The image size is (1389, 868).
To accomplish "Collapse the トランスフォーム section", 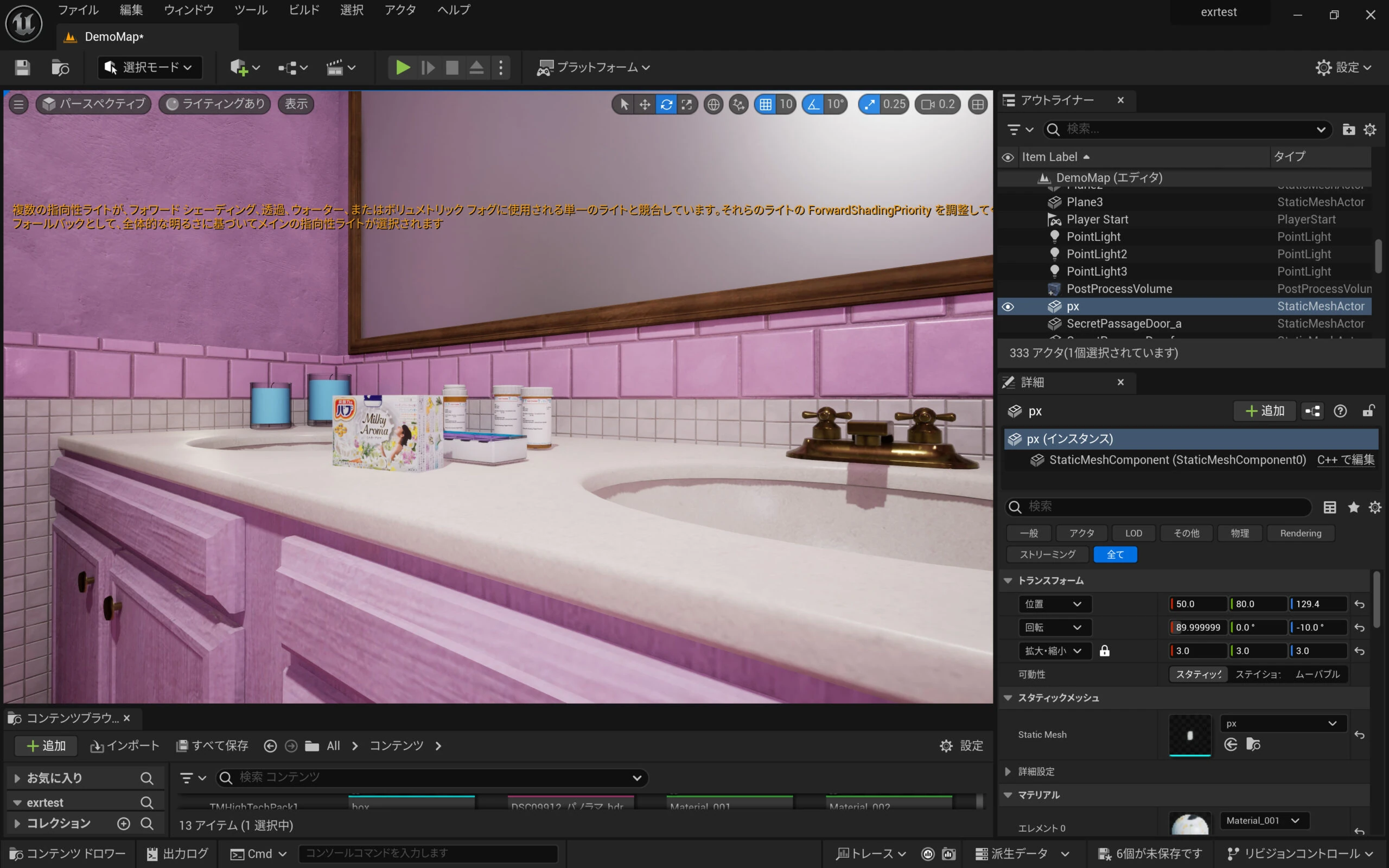I will point(1008,580).
